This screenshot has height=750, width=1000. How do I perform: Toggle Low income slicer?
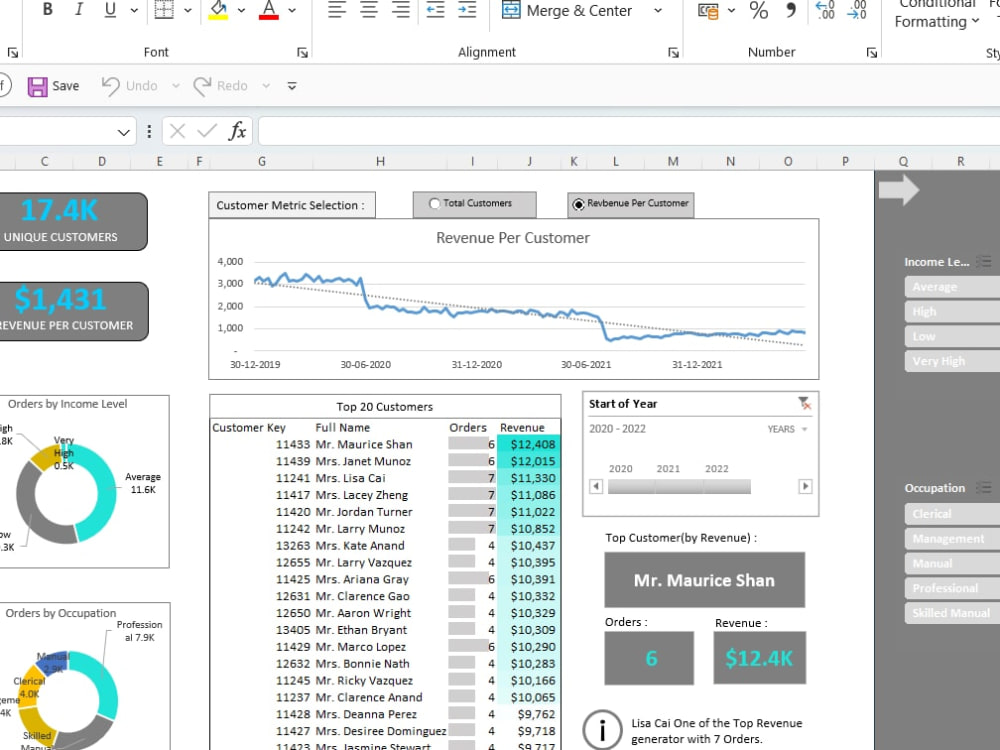pos(952,337)
